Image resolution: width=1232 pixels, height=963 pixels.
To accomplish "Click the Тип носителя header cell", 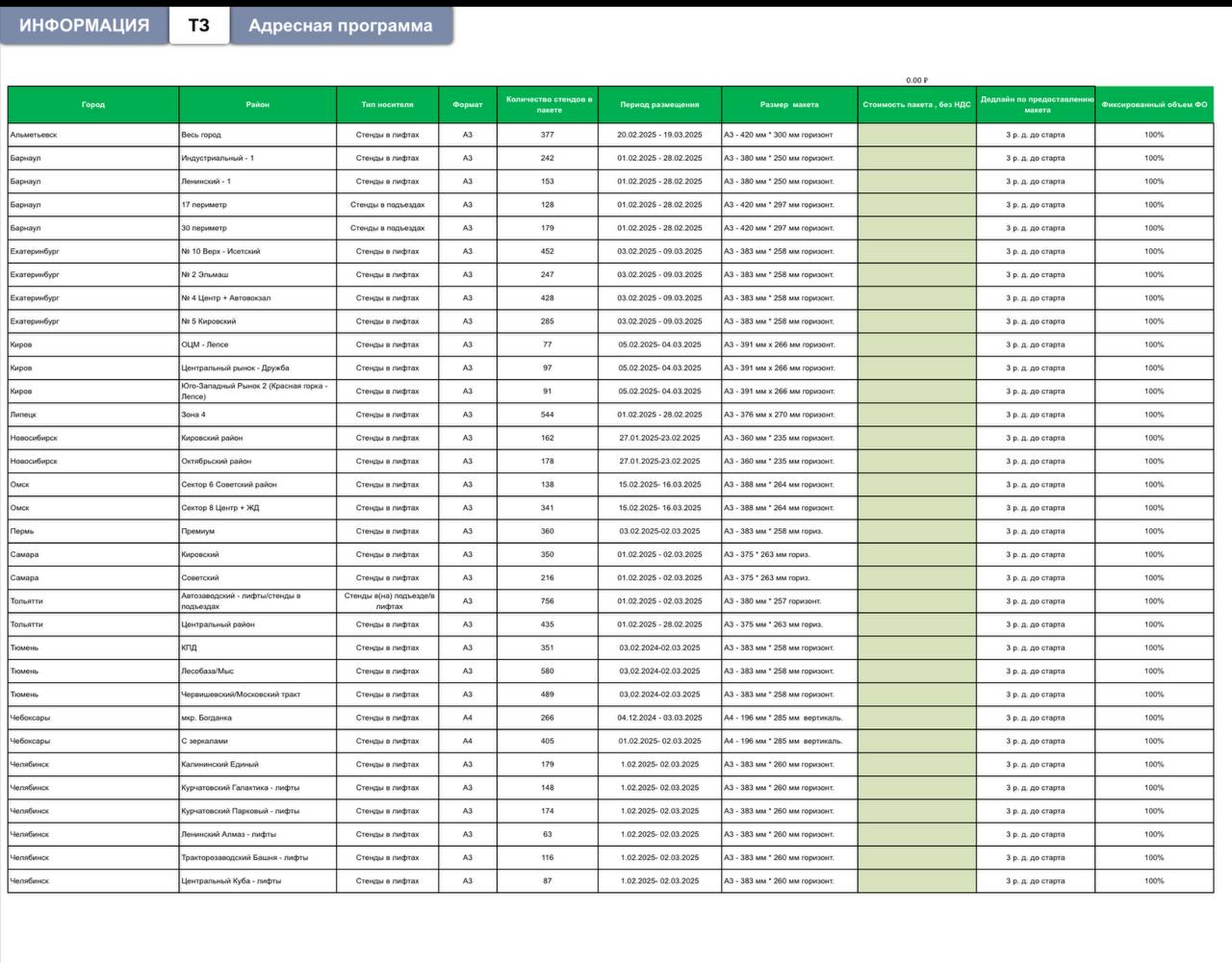I will click(x=387, y=104).
